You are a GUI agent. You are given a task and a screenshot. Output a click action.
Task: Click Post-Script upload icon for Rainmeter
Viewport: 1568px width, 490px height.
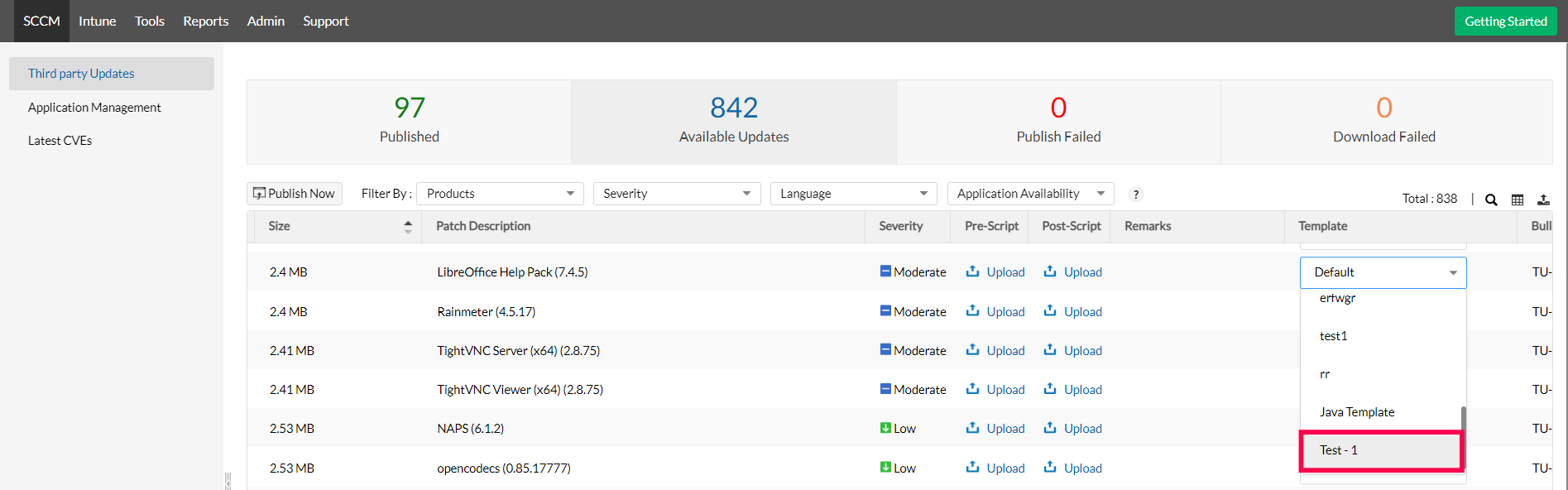1050,311
